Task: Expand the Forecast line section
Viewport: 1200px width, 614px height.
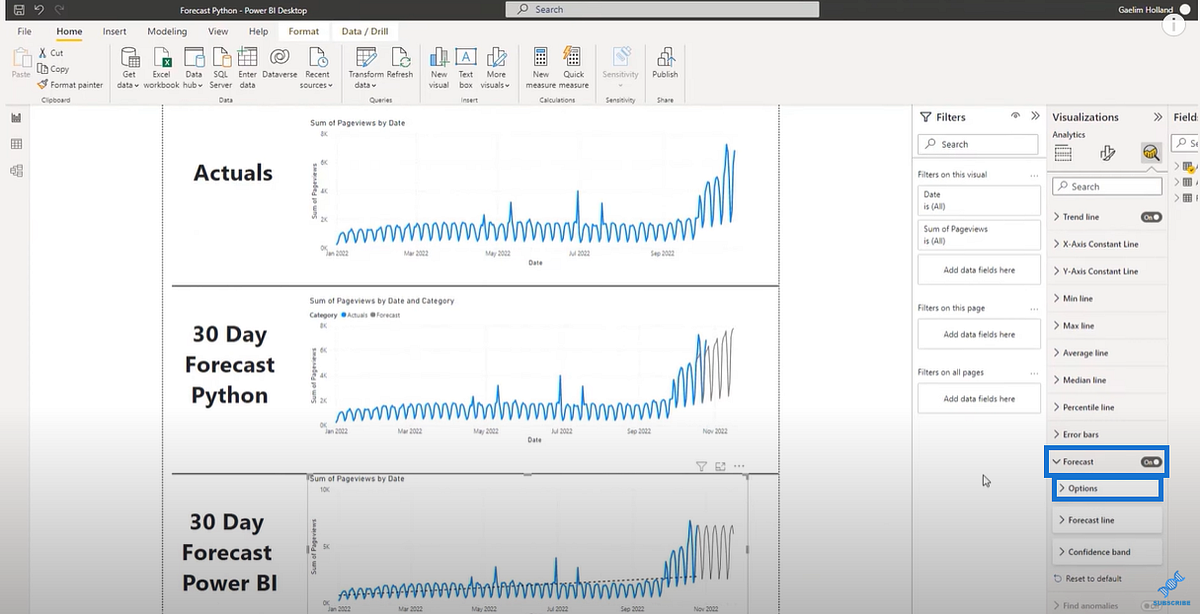Action: tap(1094, 519)
